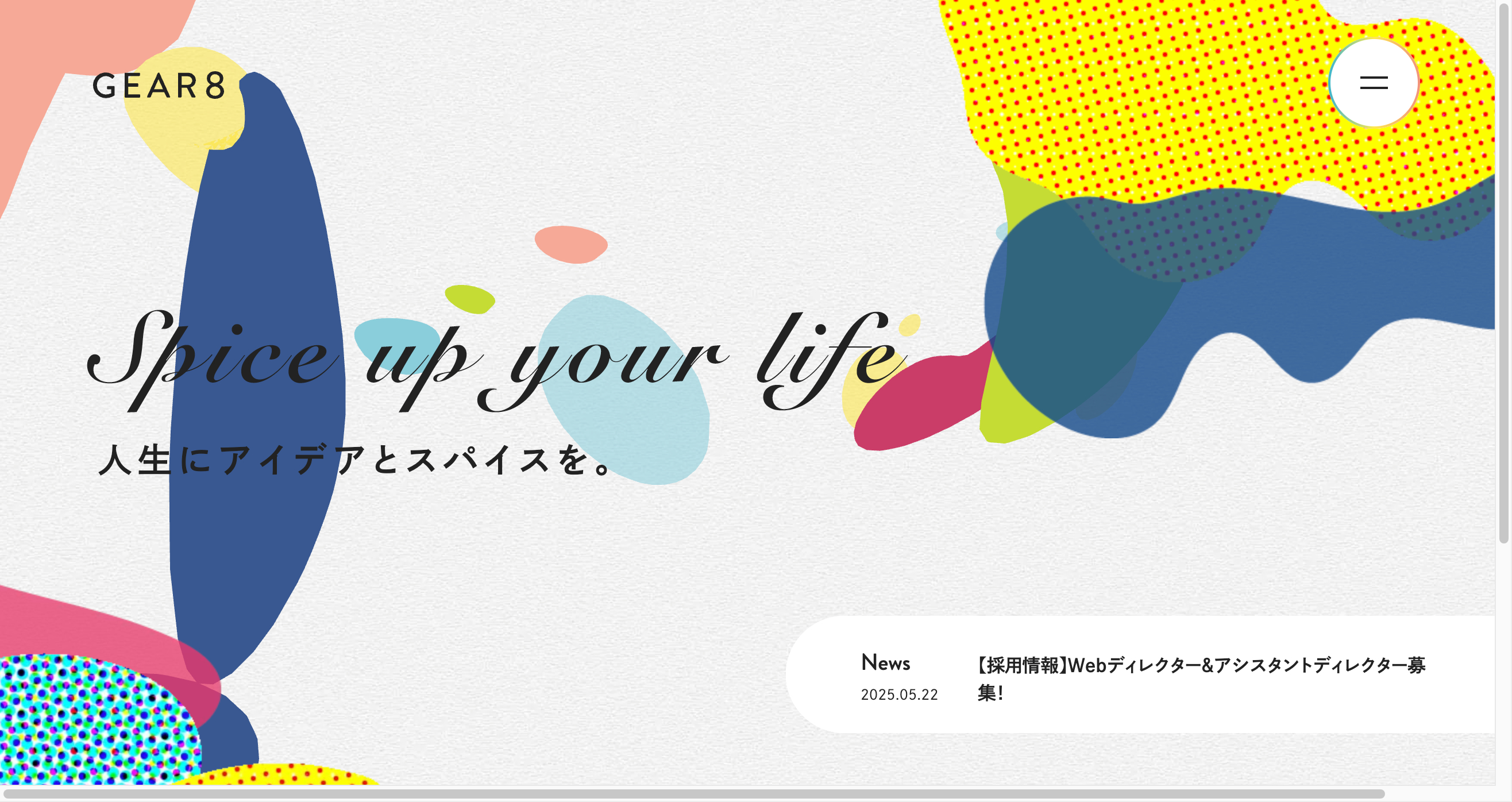Viewport: 1512px width, 802px height.
Task: Click the Japanese tagline 人生にアイデアとスパイスを。
Action: tap(356, 459)
